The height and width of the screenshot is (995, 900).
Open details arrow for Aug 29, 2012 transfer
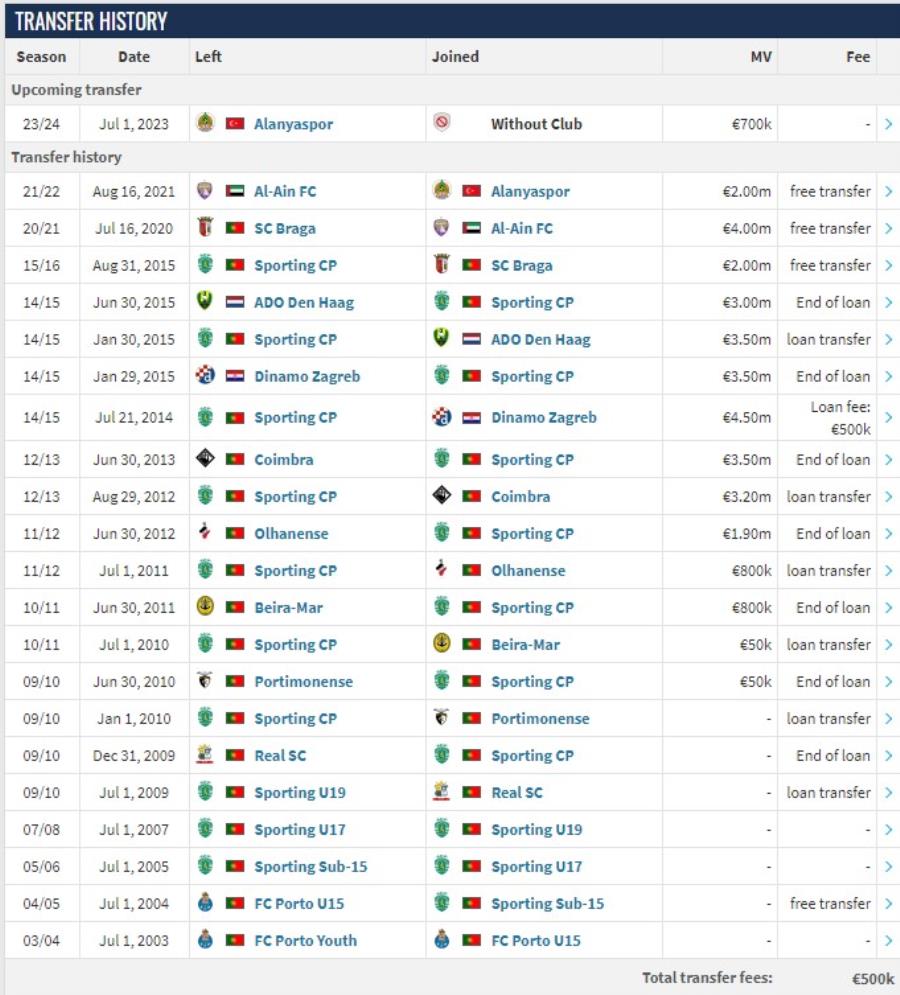coord(889,496)
